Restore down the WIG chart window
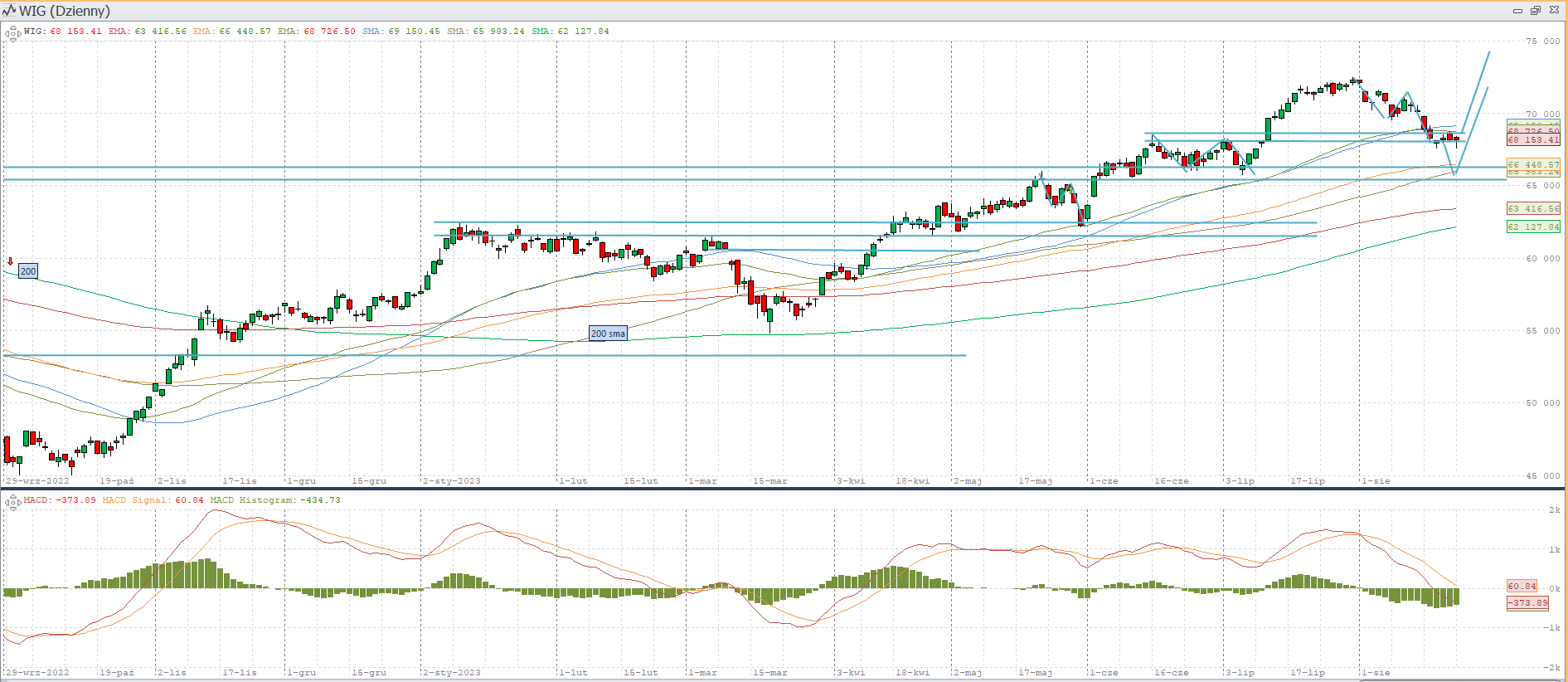Image resolution: width=1568 pixels, height=682 pixels. tap(1535, 11)
